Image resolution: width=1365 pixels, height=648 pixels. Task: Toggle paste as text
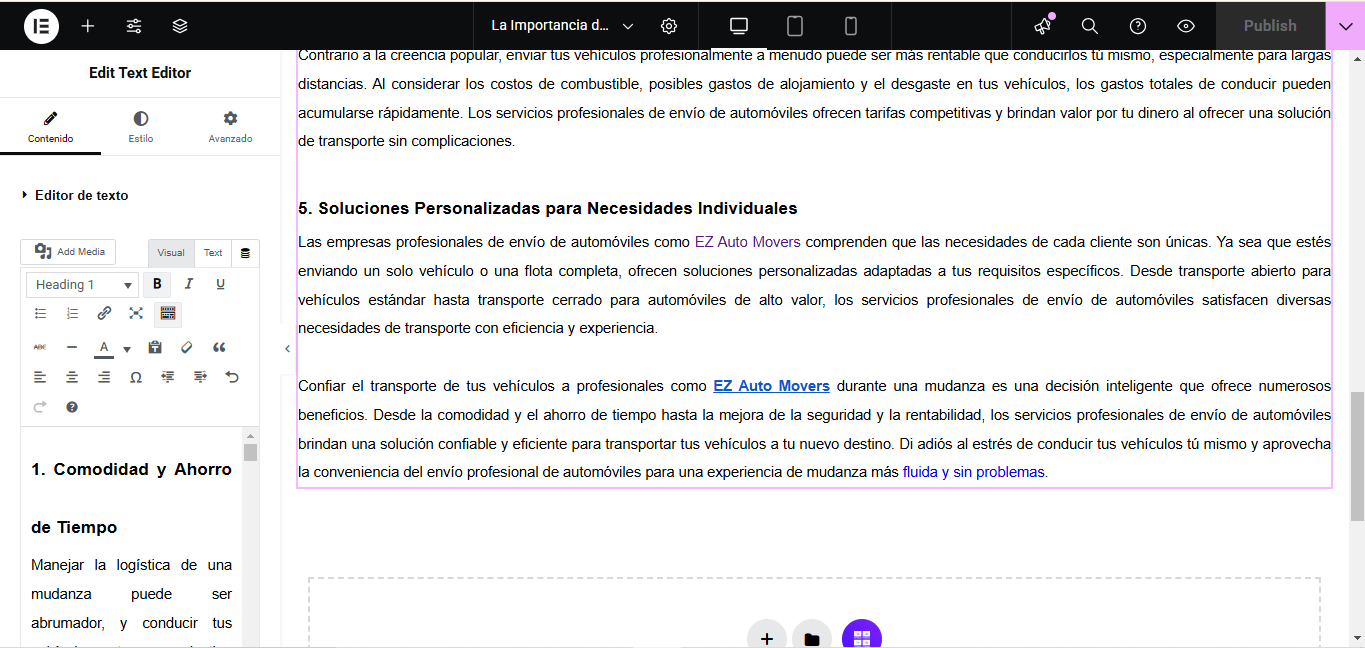pos(155,347)
